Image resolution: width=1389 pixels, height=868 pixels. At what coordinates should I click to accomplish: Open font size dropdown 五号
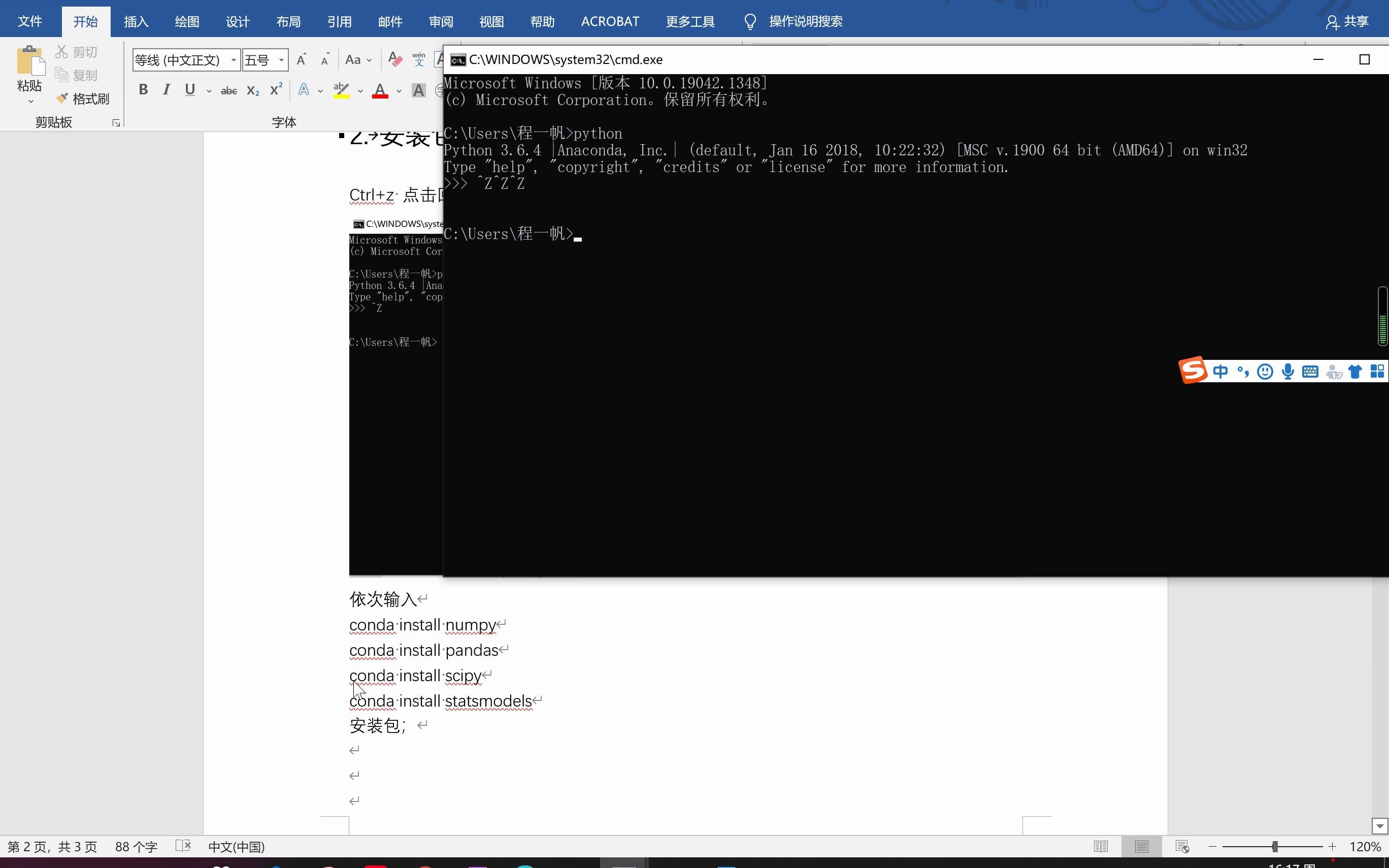coord(281,60)
